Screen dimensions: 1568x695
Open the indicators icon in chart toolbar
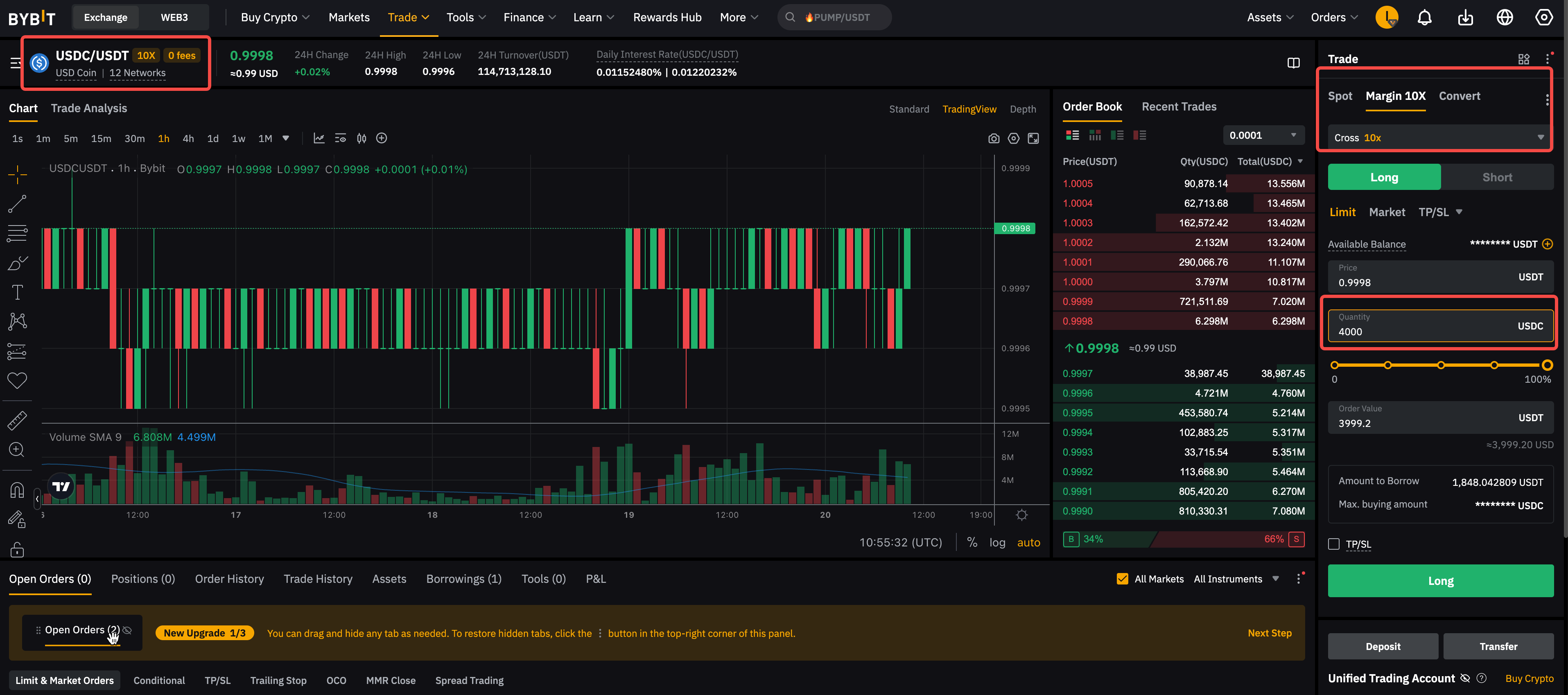(319, 138)
